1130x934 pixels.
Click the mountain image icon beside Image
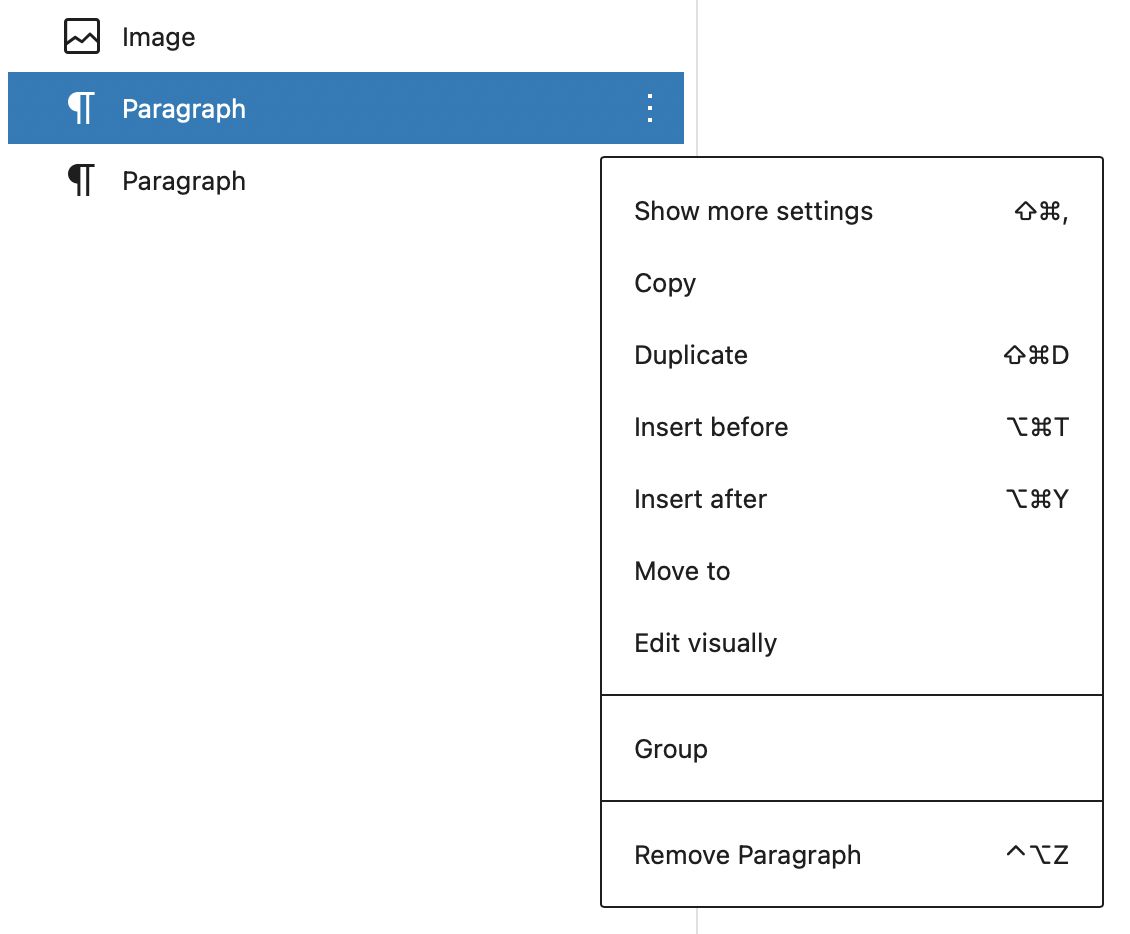click(x=81, y=35)
